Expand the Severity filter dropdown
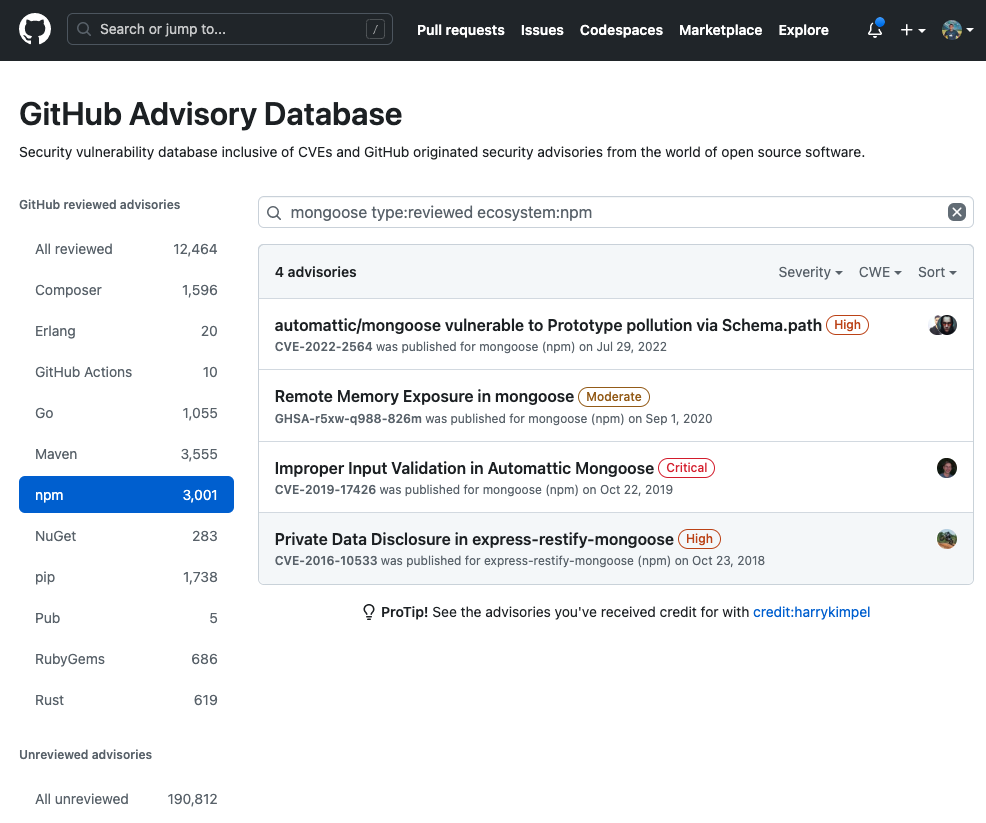The height and width of the screenshot is (823, 986). click(x=809, y=272)
